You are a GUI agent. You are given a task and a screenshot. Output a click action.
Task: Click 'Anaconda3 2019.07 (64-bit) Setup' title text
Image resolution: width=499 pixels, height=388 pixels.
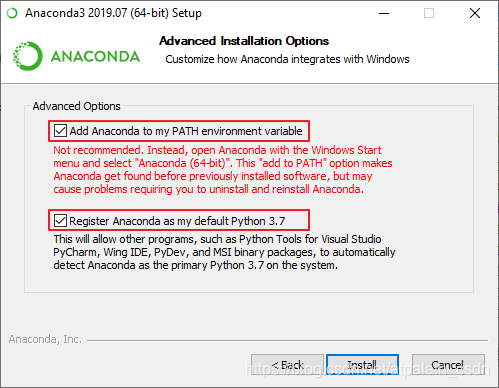[113, 13]
